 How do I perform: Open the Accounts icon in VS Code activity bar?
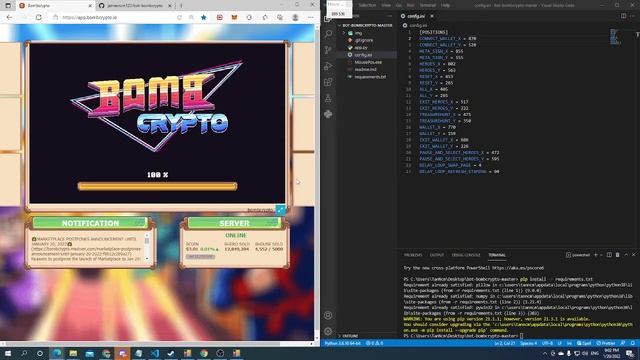(x=328, y=315)
